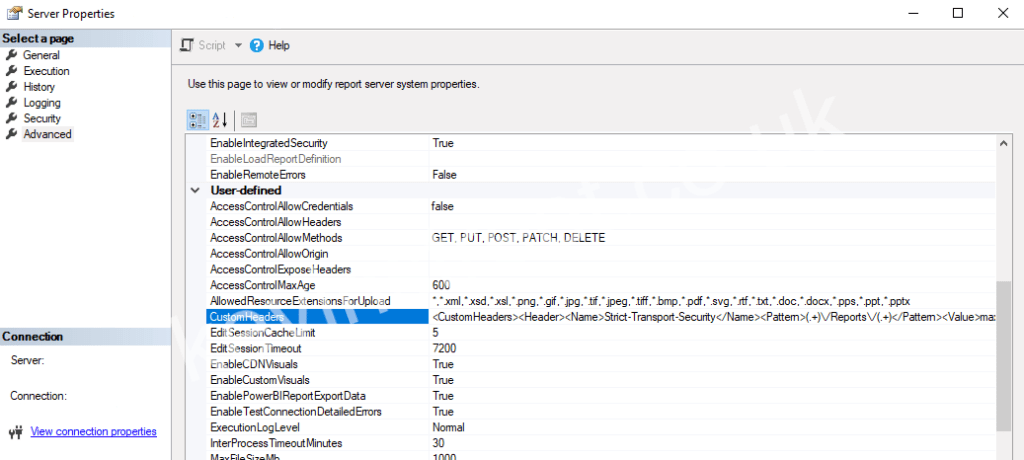The width and height of the screenshot is (1024, 460).
Task: Edit the CustomHeaders XML value
Action: (x=712, y=317)
